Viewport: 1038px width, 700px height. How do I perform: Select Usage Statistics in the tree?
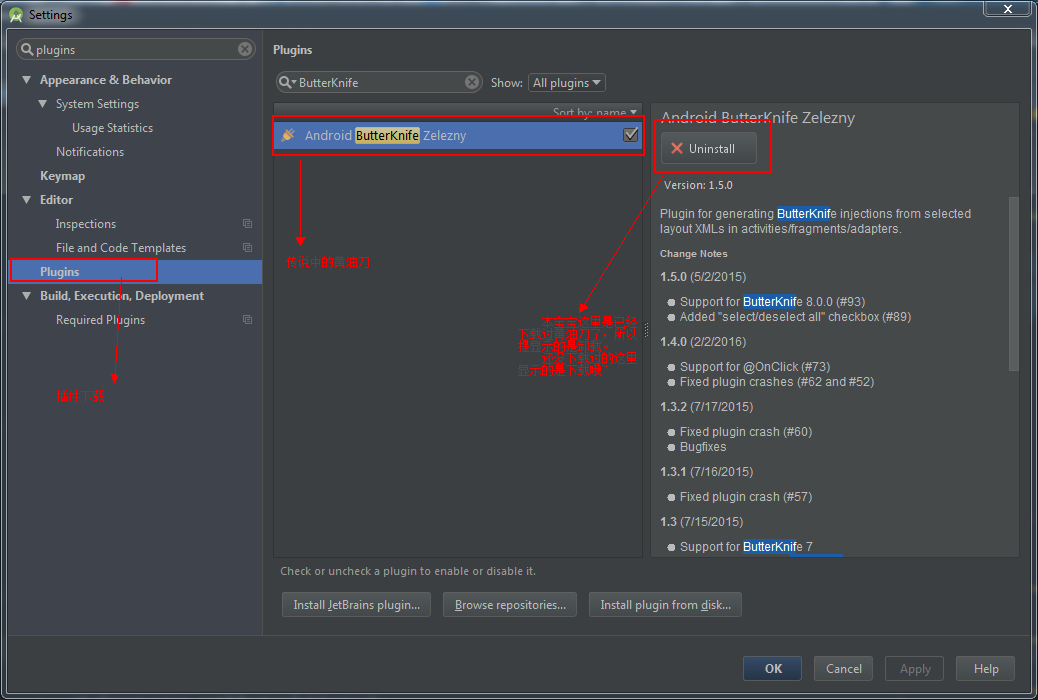pos(113,128)
